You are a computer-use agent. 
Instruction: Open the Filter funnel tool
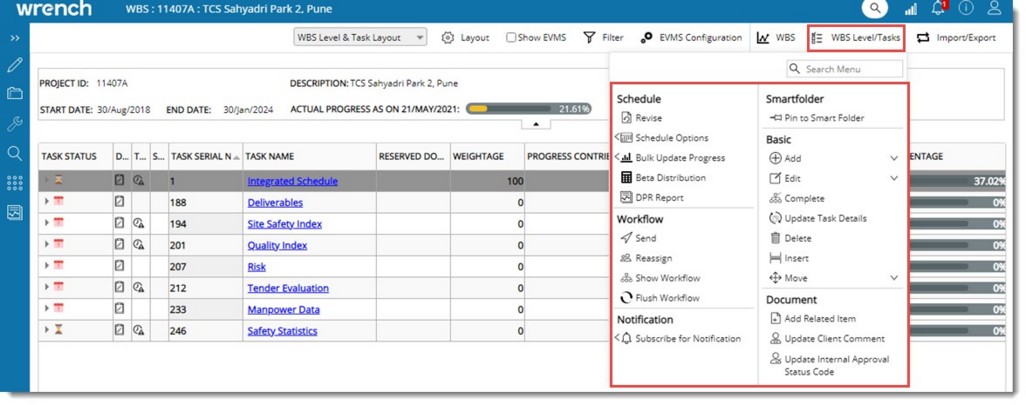603,38
